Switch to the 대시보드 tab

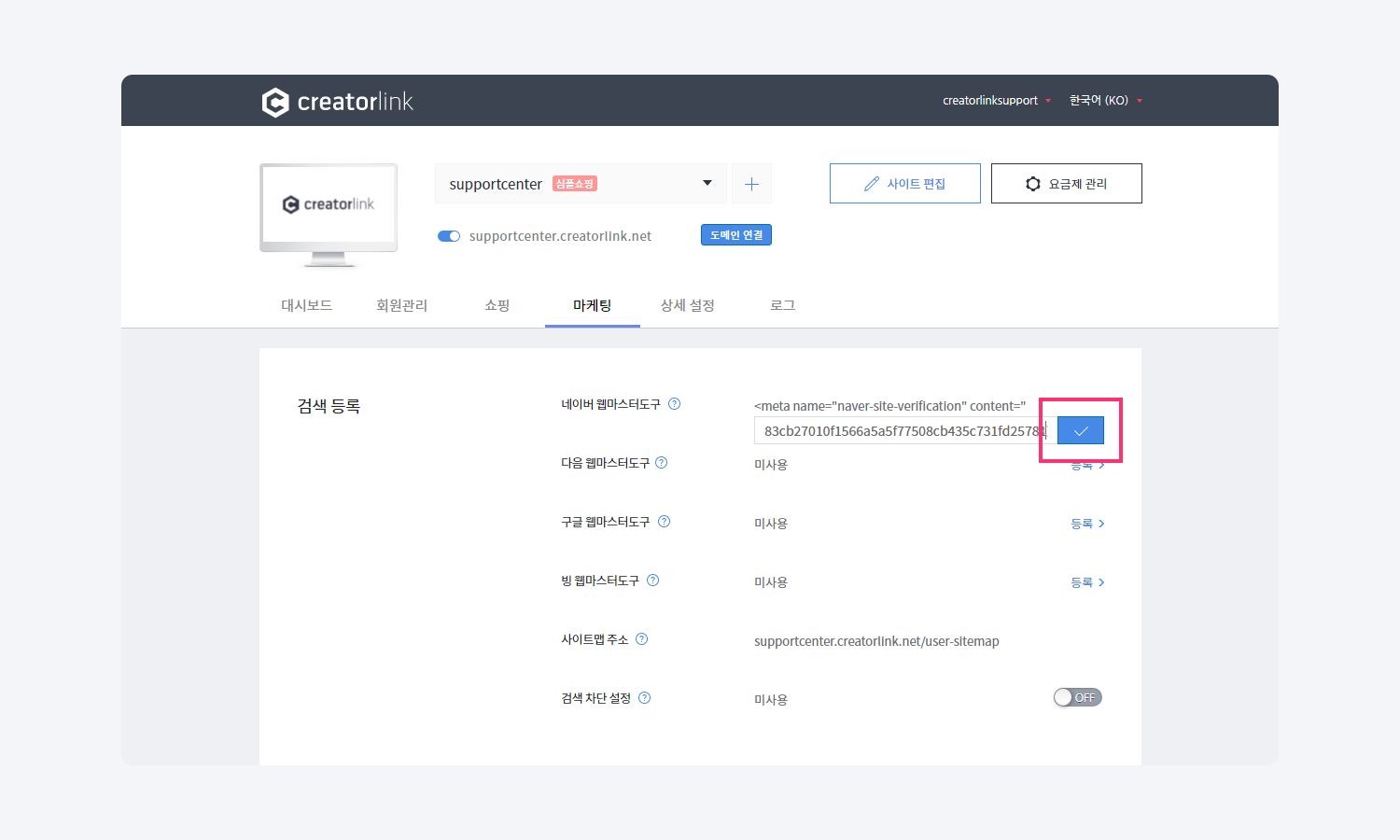click(x=306, y=305)
